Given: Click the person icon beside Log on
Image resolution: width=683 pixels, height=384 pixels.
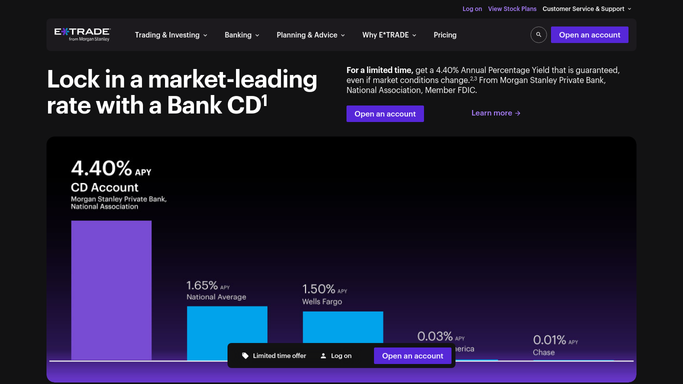Looking at the screenshot, I should click(x=323, y=356).
